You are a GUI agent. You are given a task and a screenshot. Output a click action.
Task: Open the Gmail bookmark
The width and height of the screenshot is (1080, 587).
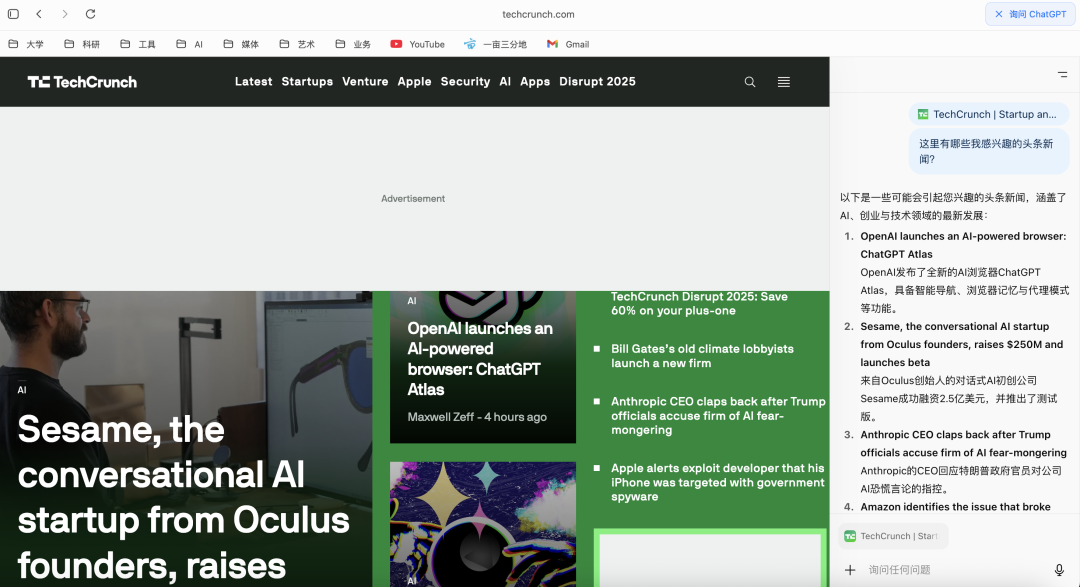point(568,44)
